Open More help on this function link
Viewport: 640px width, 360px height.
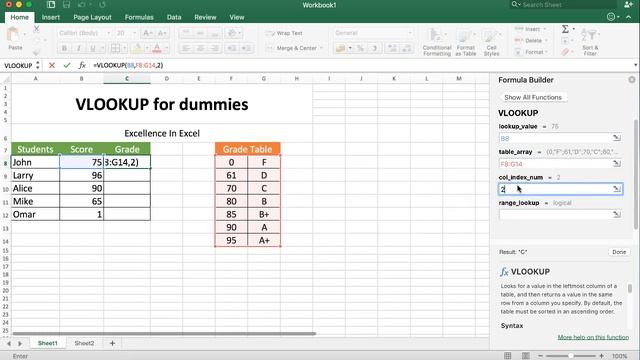point(593,337)
